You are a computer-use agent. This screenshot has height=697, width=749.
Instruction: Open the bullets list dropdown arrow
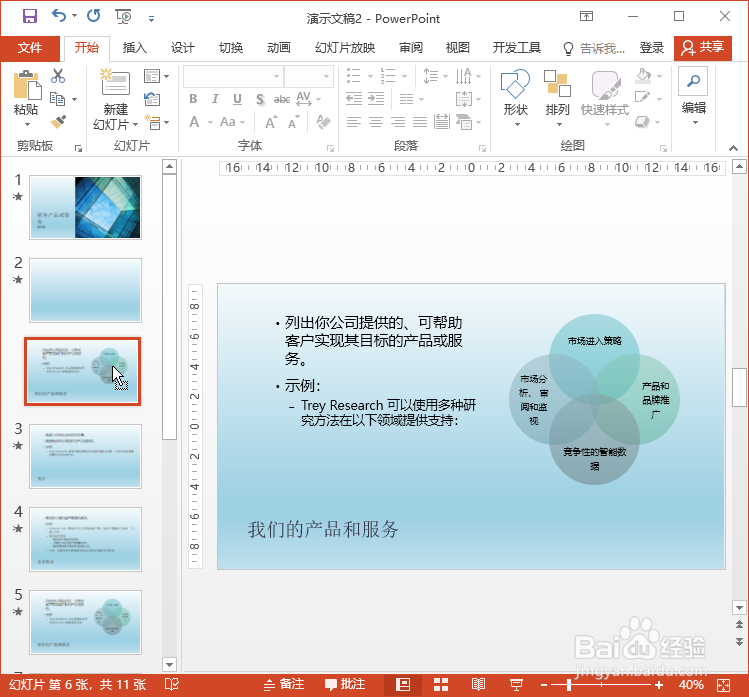[x=370, y=76]
